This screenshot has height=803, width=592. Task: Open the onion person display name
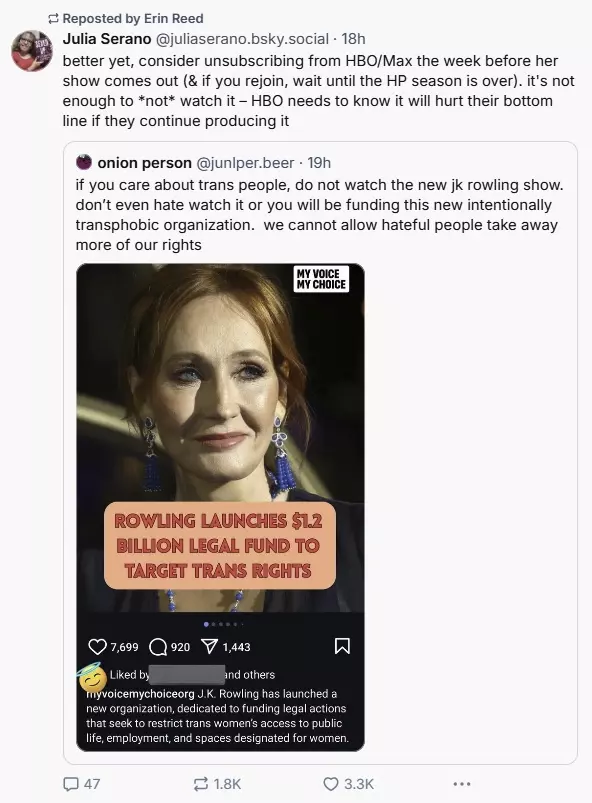(144, 163)
